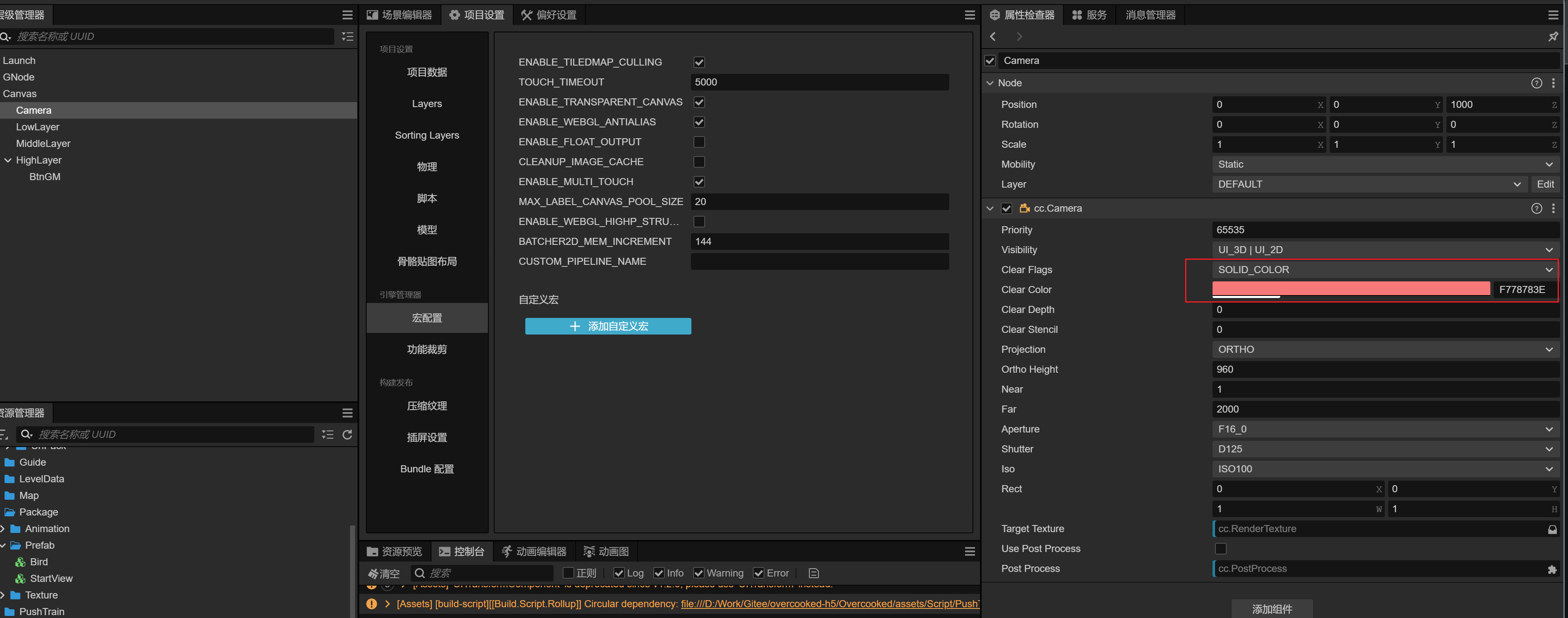Collapse the HighLayer tree node
Screen dimensions: 1568x618
coord(8,160)
